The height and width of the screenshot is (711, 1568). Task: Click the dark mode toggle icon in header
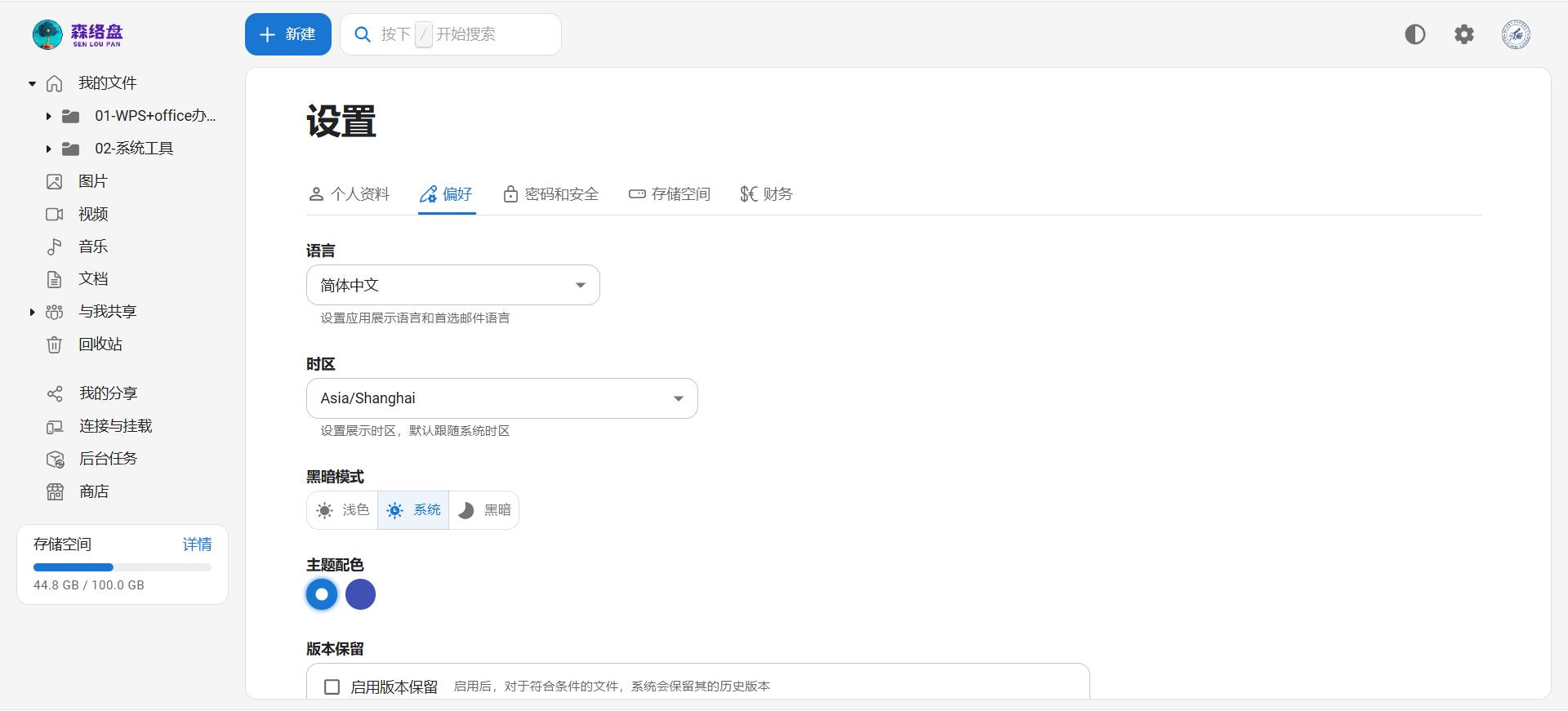pyautogui.click(x=1414, y=34)
